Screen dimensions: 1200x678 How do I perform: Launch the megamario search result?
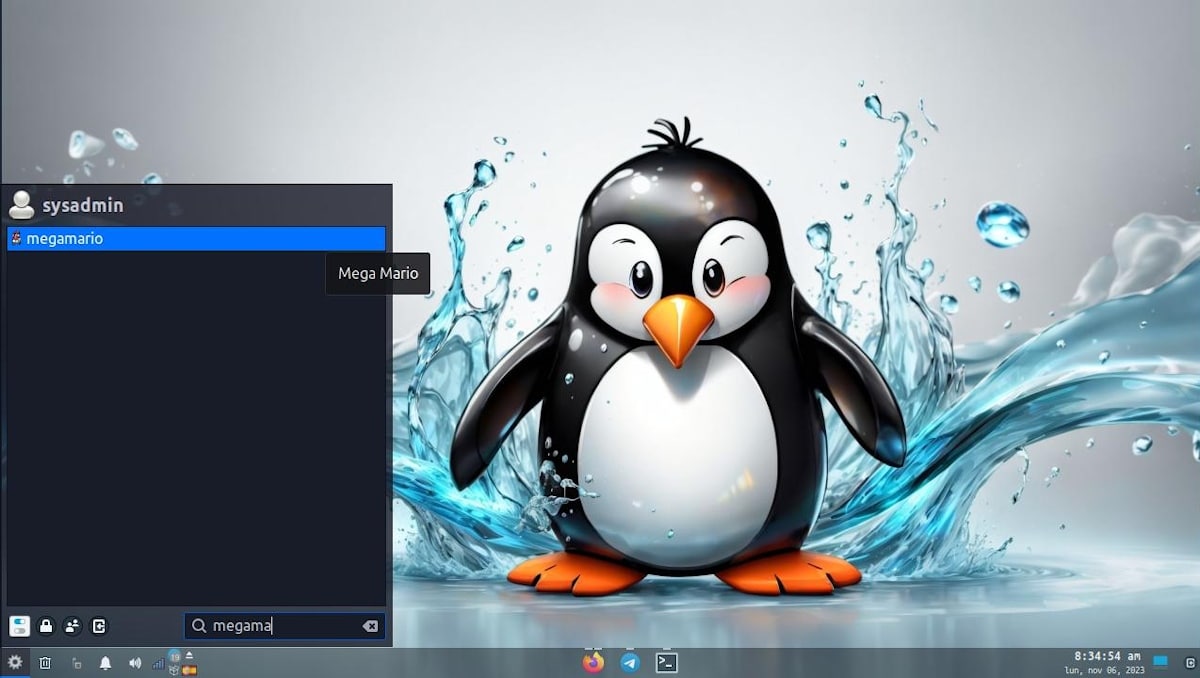coord(195,239)
